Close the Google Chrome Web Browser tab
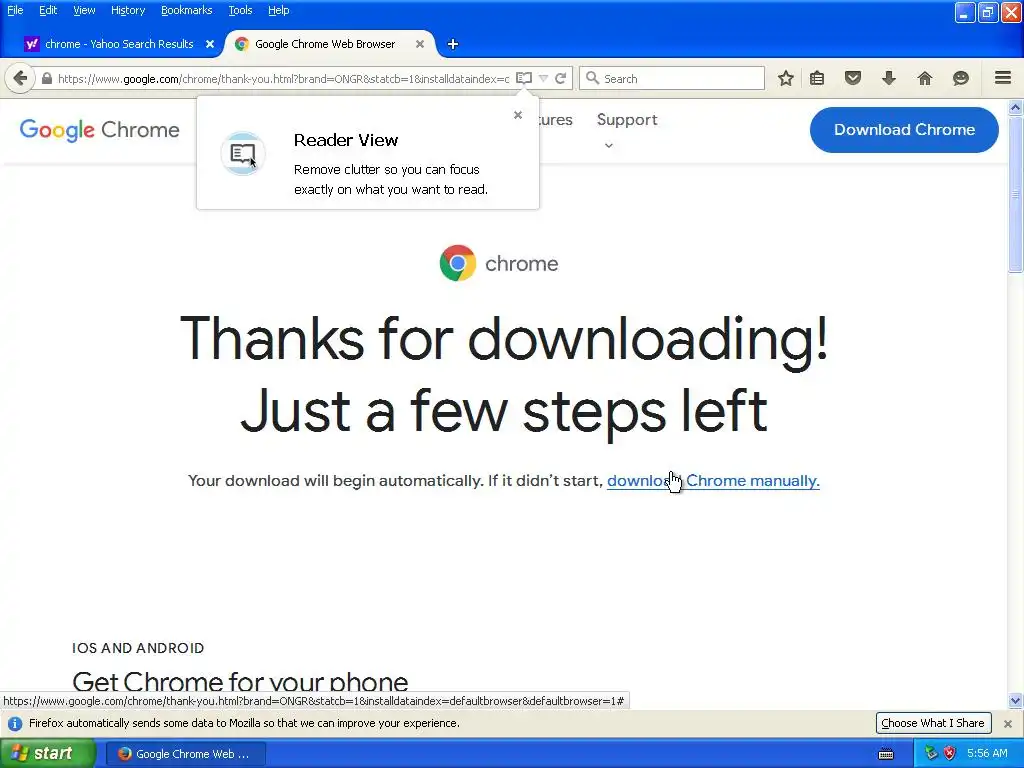 pos(420,44)
